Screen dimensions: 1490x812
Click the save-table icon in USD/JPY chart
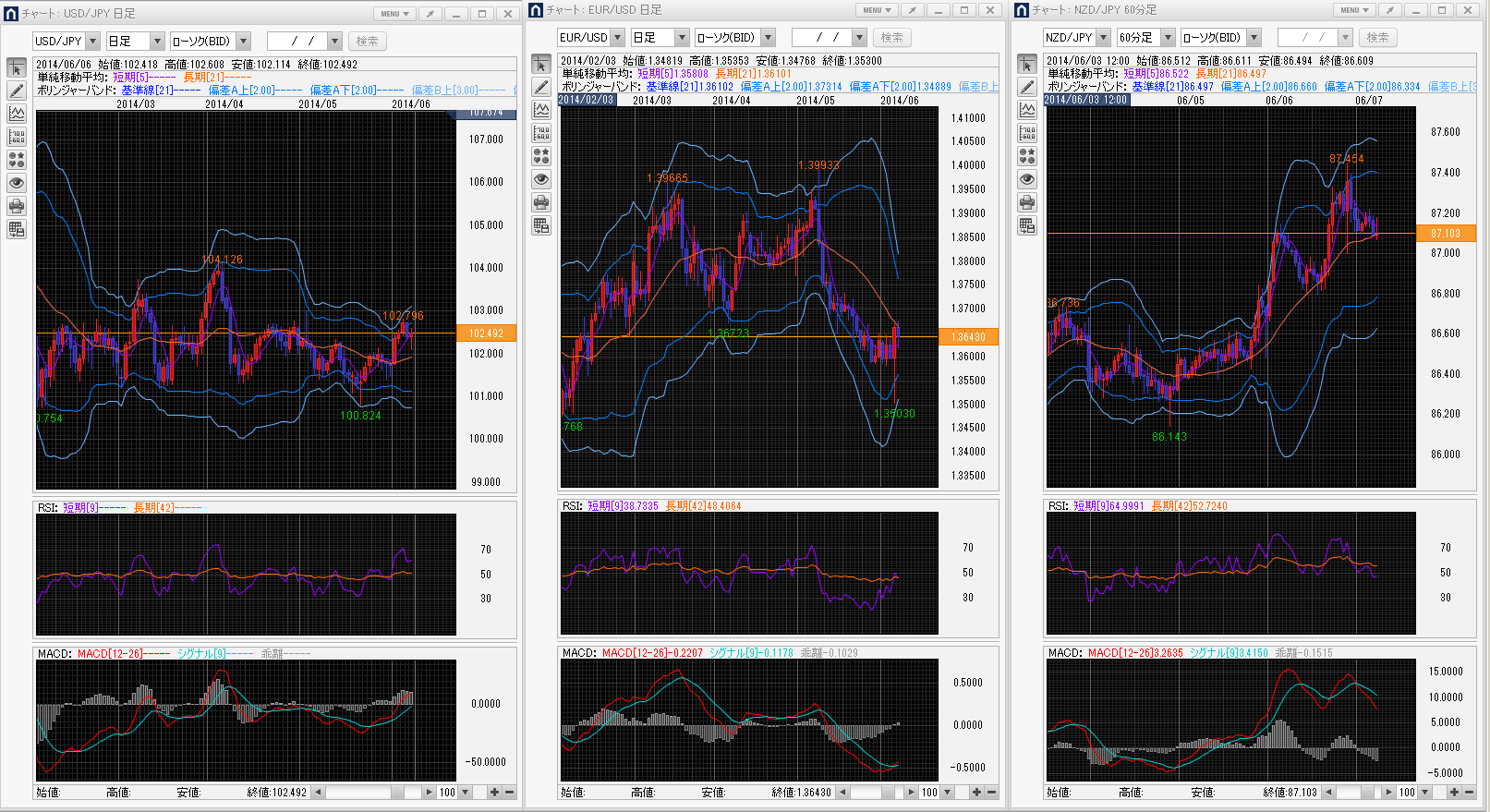click(x=17, y=229)
